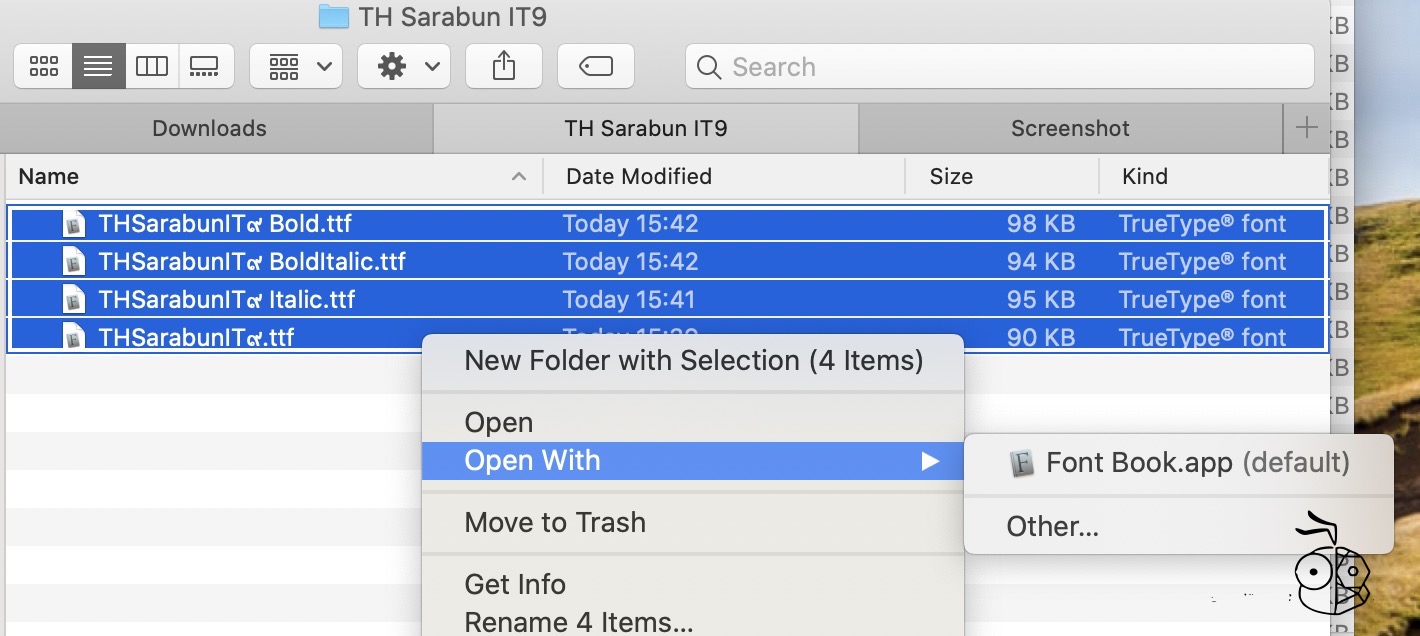The height and width of the screenshot is (636, 1420).
Task: Open the group-by arrangement dropdown
Action: [296, 67]
